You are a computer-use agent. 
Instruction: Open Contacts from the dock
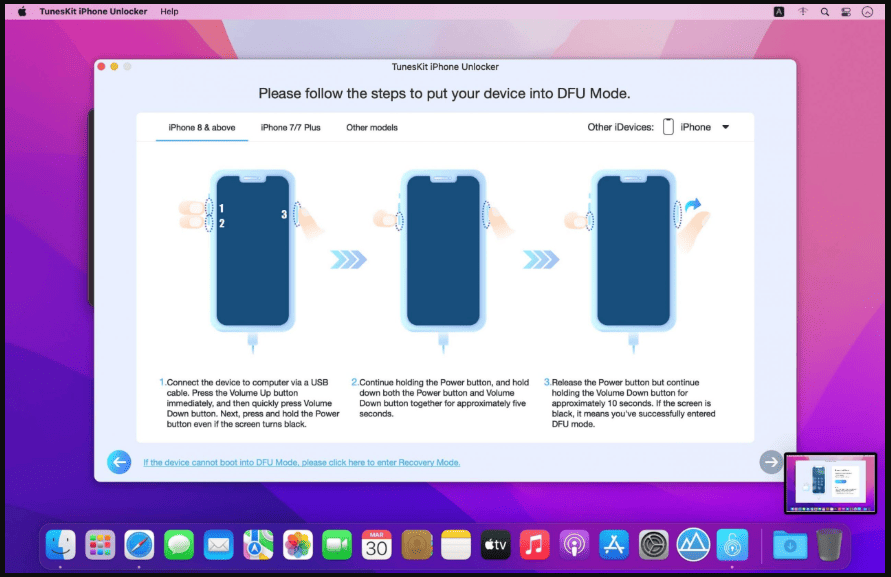tap(417, 545)
